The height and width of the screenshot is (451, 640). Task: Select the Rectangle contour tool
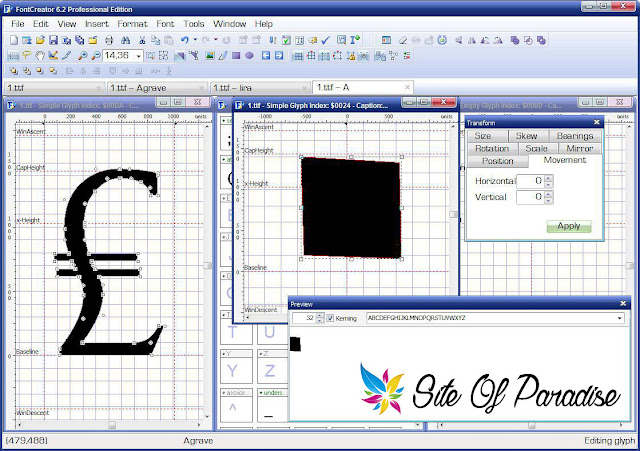click(x=236, y=56)
